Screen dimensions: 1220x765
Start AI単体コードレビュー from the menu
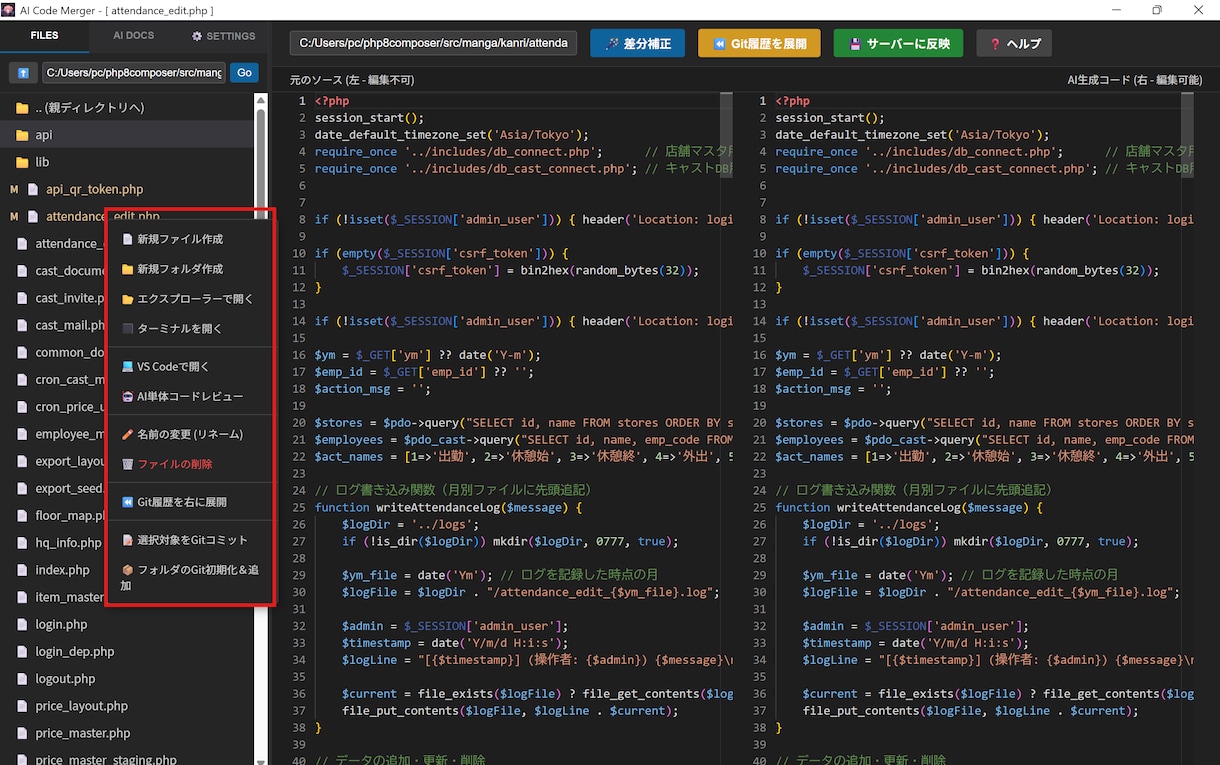click(190, 397)
